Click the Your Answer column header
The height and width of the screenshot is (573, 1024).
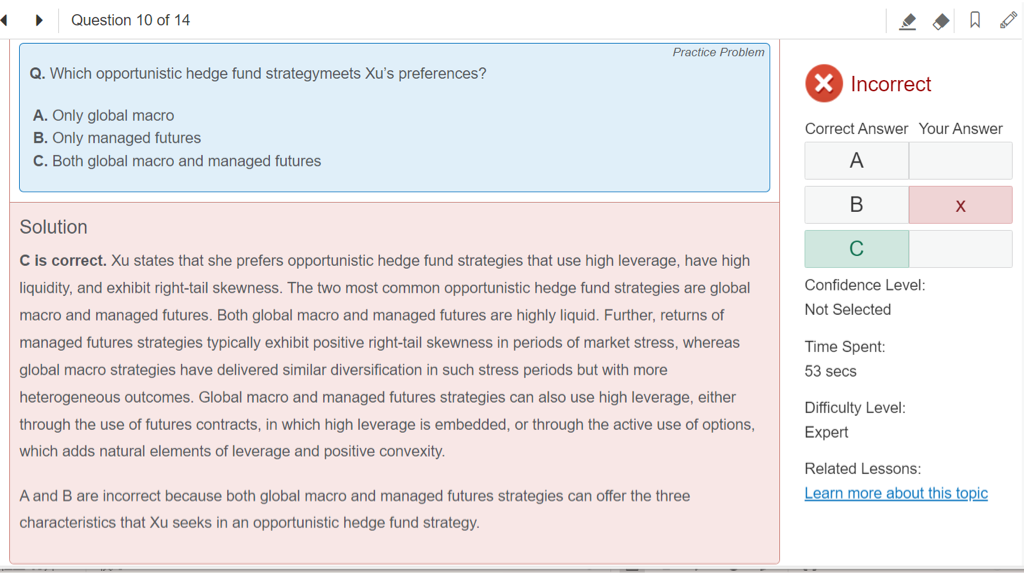point(960,129)
